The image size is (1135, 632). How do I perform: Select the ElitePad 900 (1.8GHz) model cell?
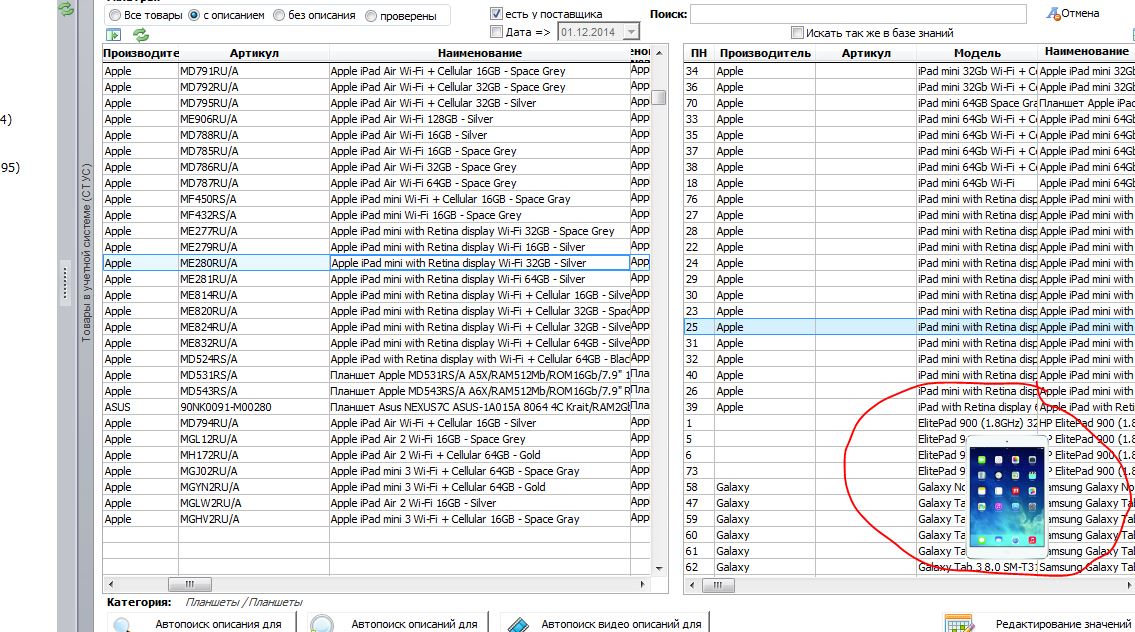976,423
